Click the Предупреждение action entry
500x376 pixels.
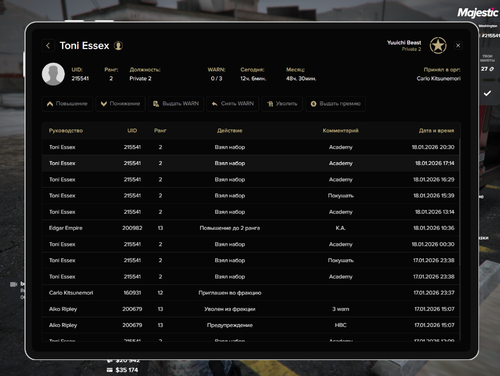click(230, 325)
